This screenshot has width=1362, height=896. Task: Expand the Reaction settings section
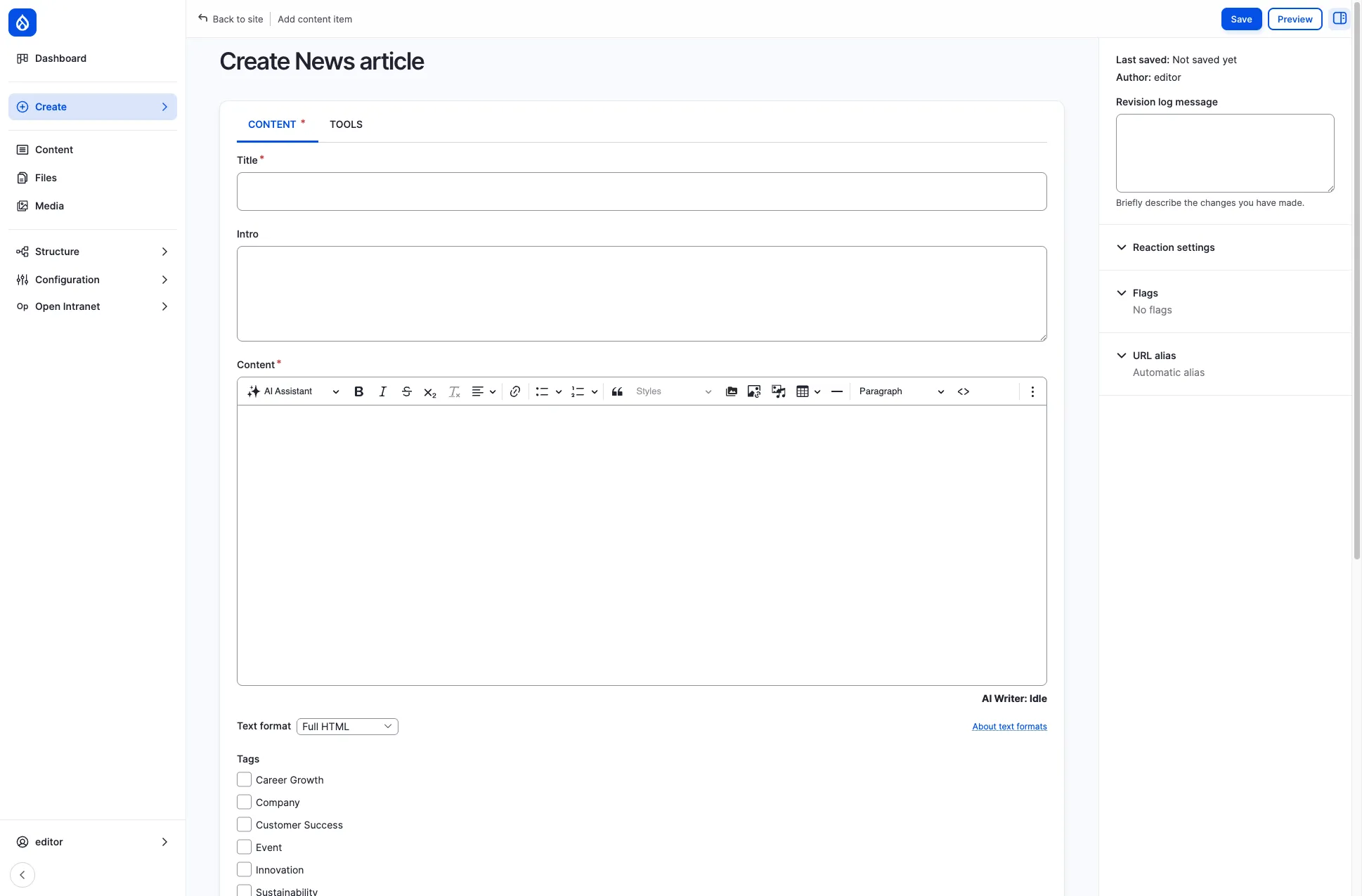[x=1166, y=247]
